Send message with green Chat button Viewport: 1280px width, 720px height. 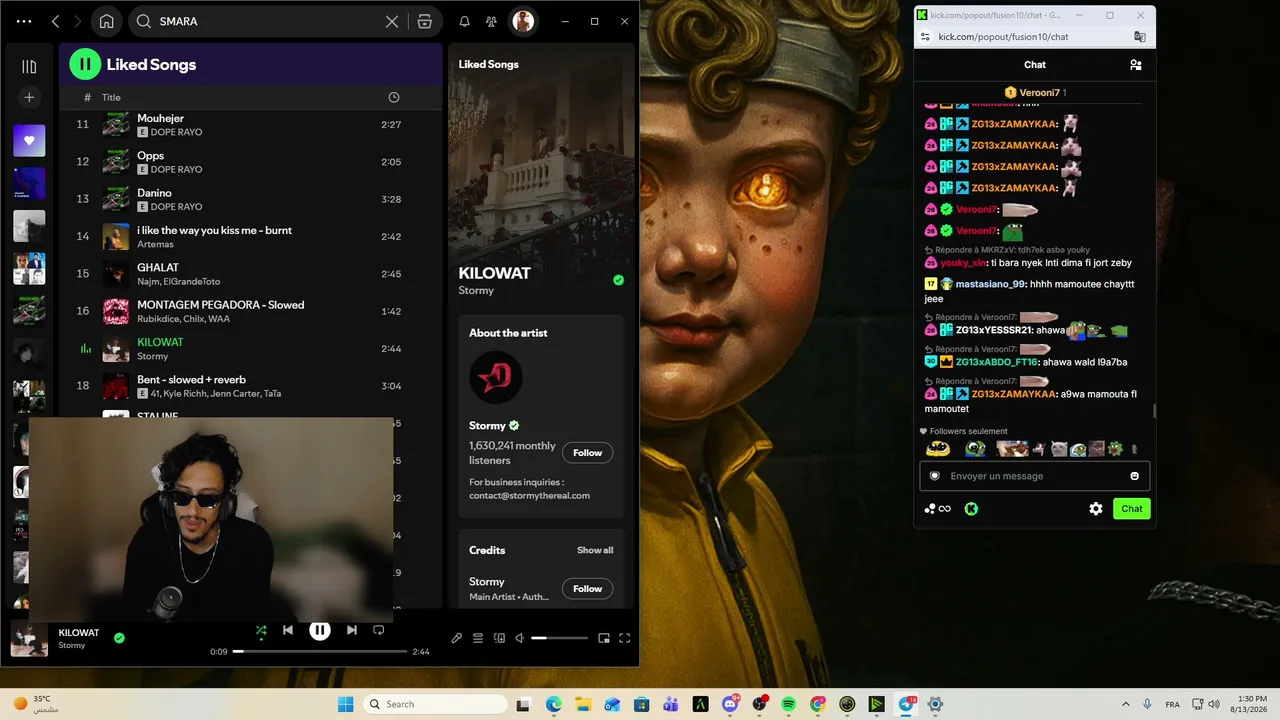point(1132,509)
